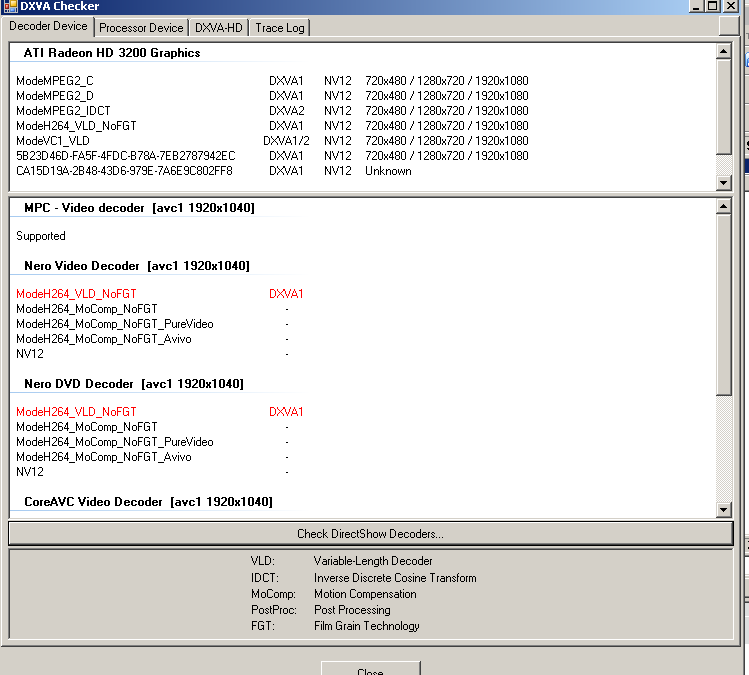The width and height of the screenshot is (749, 675).
Task: Click the down arrow of the top list scrollbar
Action: tap(724, 183)
